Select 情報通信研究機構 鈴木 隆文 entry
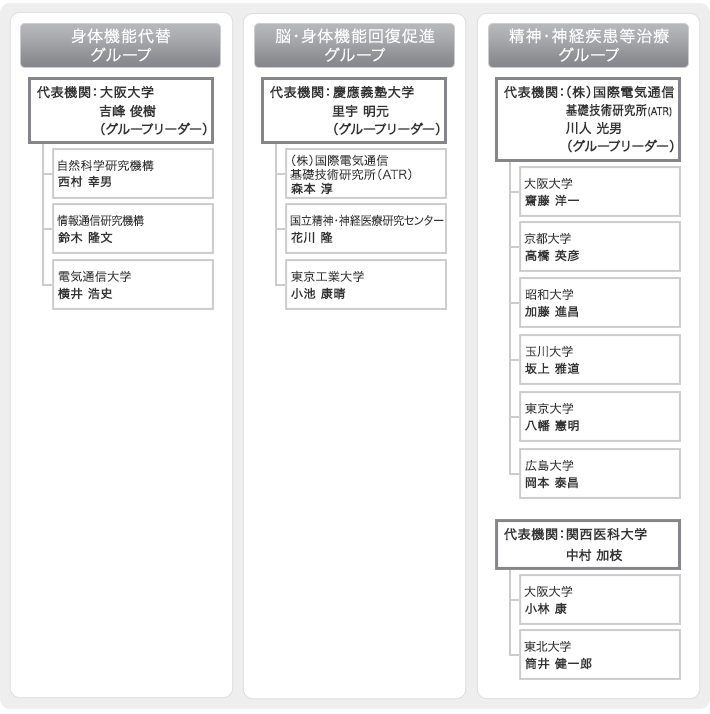This screenshot has width=710, height=714. click(133, 229)
